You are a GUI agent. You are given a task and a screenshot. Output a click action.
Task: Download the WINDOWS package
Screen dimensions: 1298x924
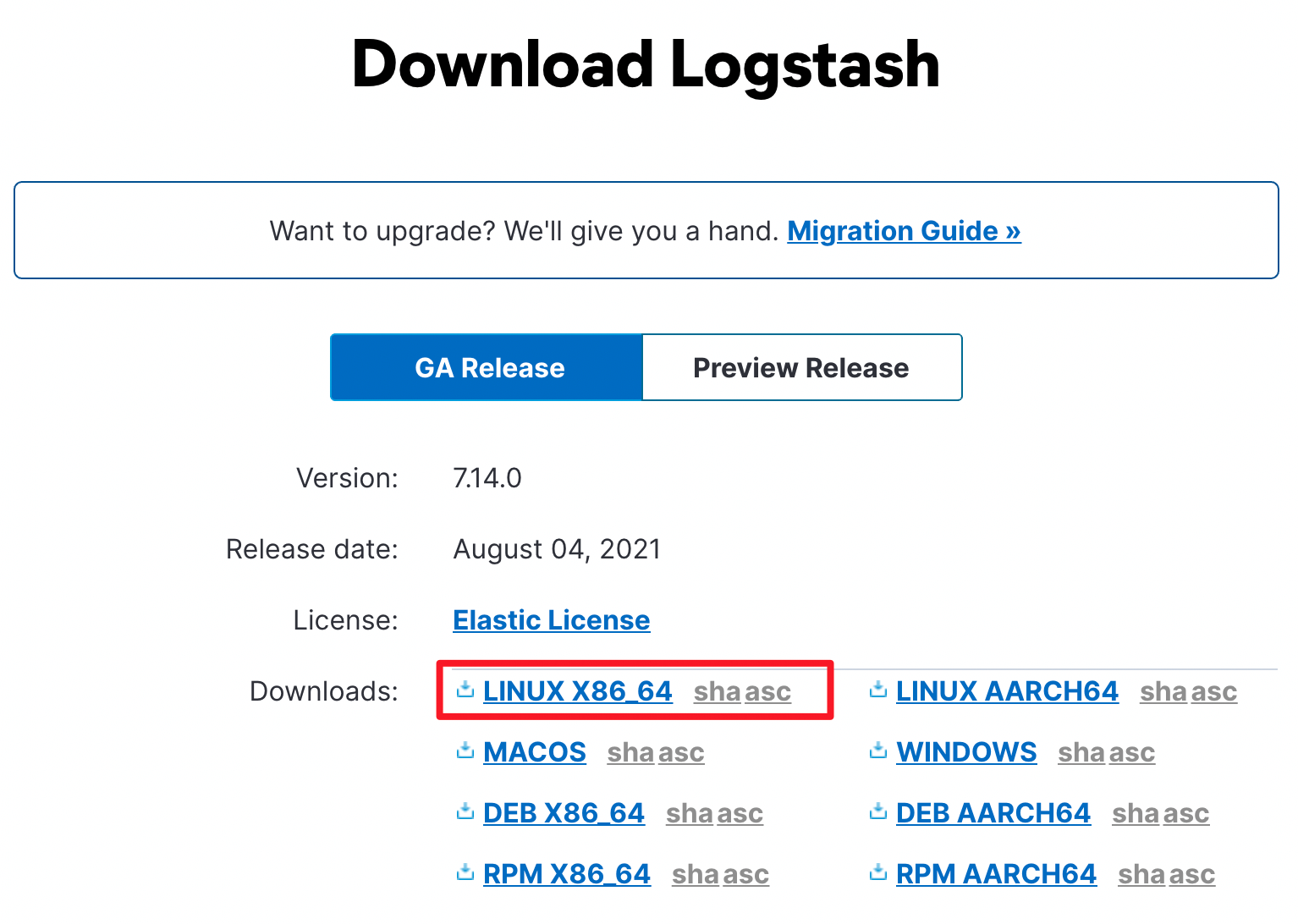pyautogui.click(x=966, y=752)
